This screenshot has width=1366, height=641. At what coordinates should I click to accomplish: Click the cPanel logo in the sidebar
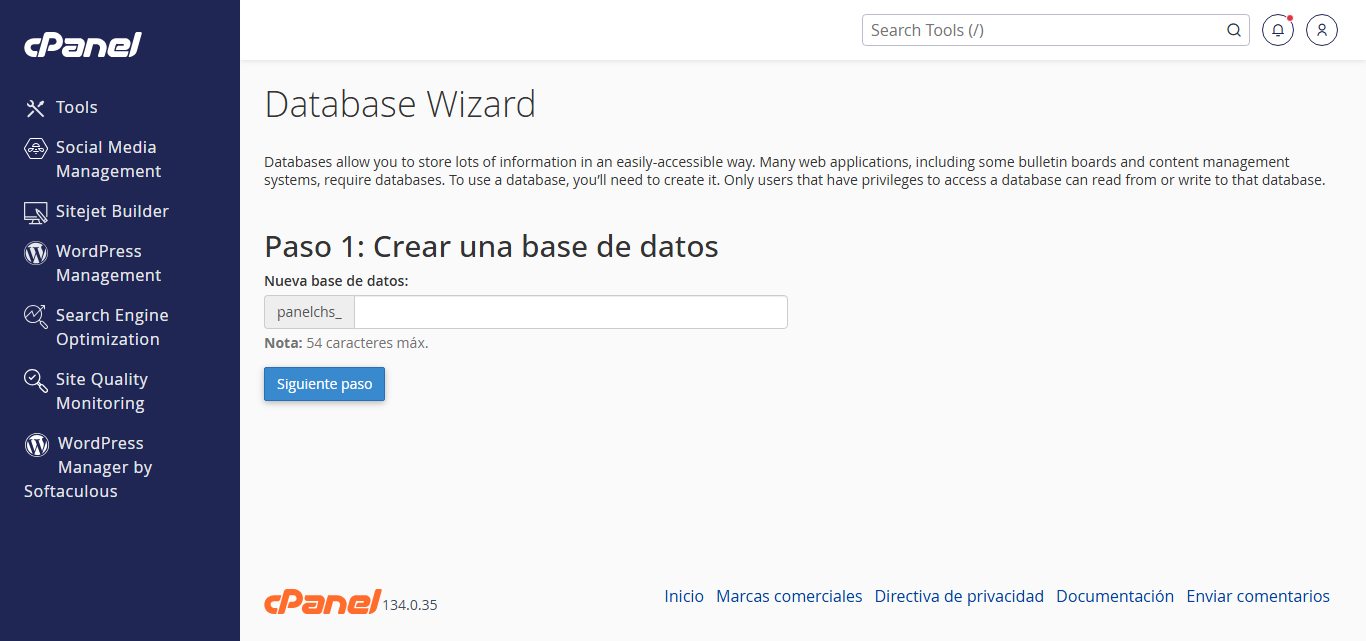(x=83, y=45)
